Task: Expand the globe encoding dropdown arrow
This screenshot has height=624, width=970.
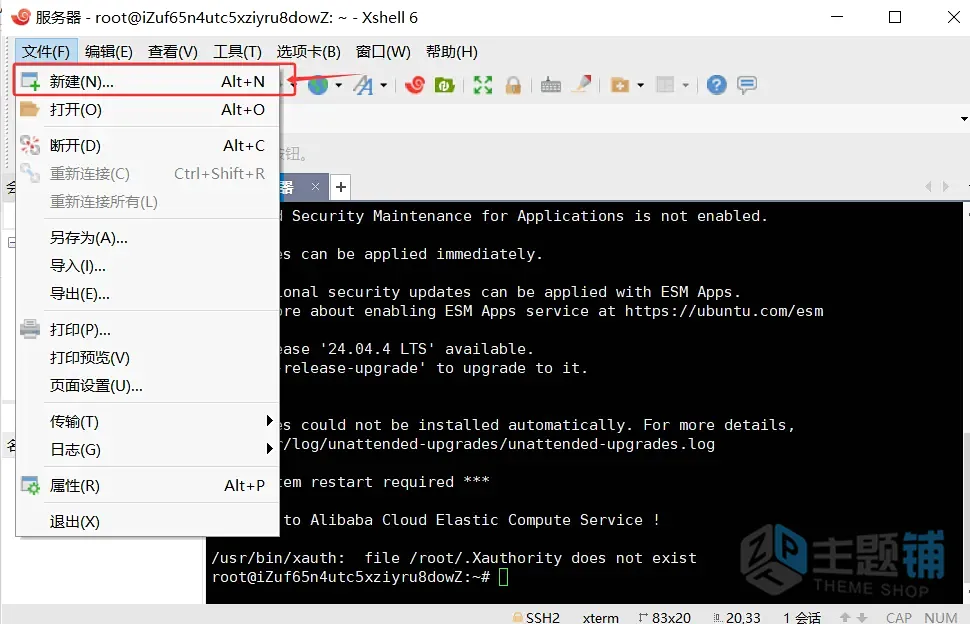Action: (x=338, y=85)
